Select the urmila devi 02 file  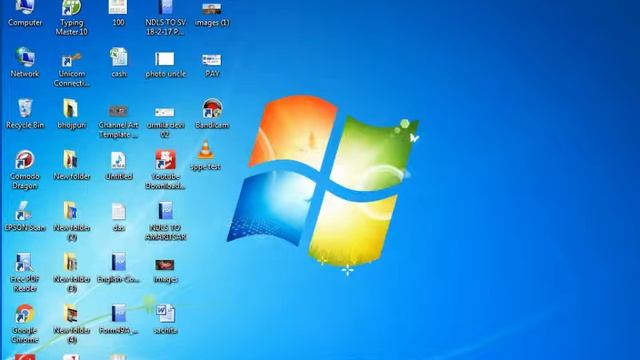(165, 122)
